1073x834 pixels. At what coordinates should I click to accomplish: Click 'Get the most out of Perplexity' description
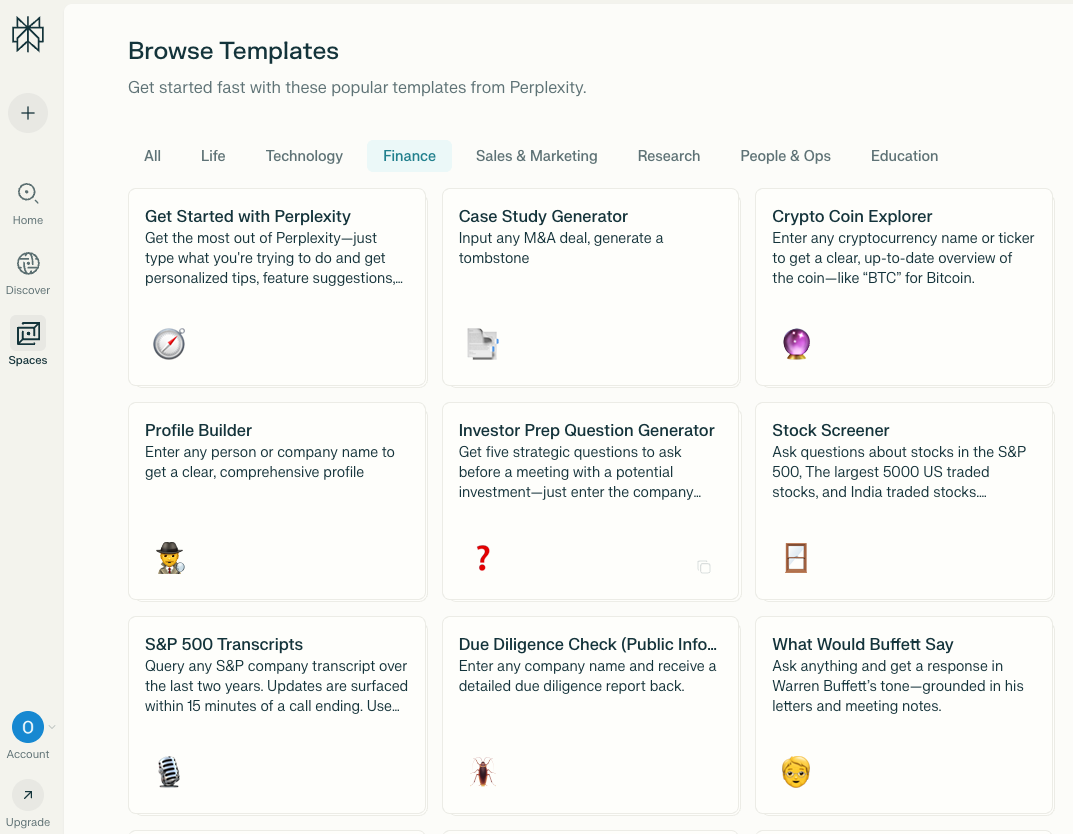(x=274, y=258)
